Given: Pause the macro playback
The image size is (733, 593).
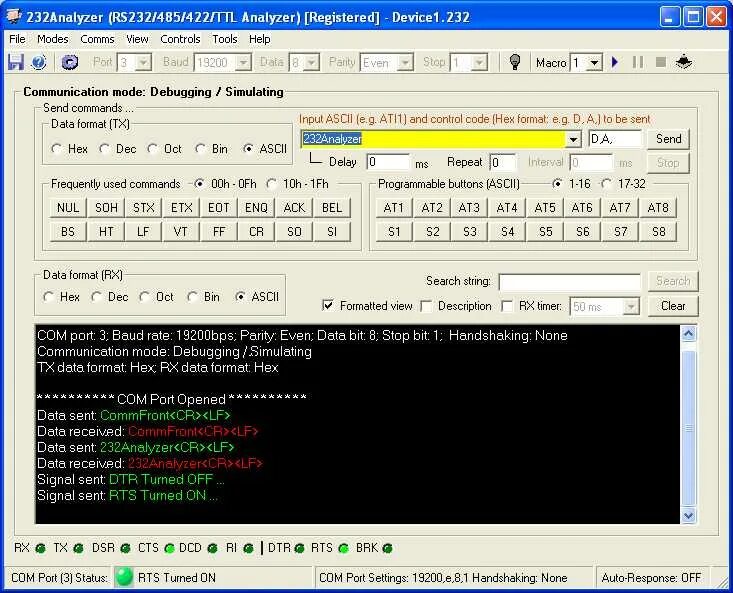Looking at the screenshot, I should (x=638, y=62).
